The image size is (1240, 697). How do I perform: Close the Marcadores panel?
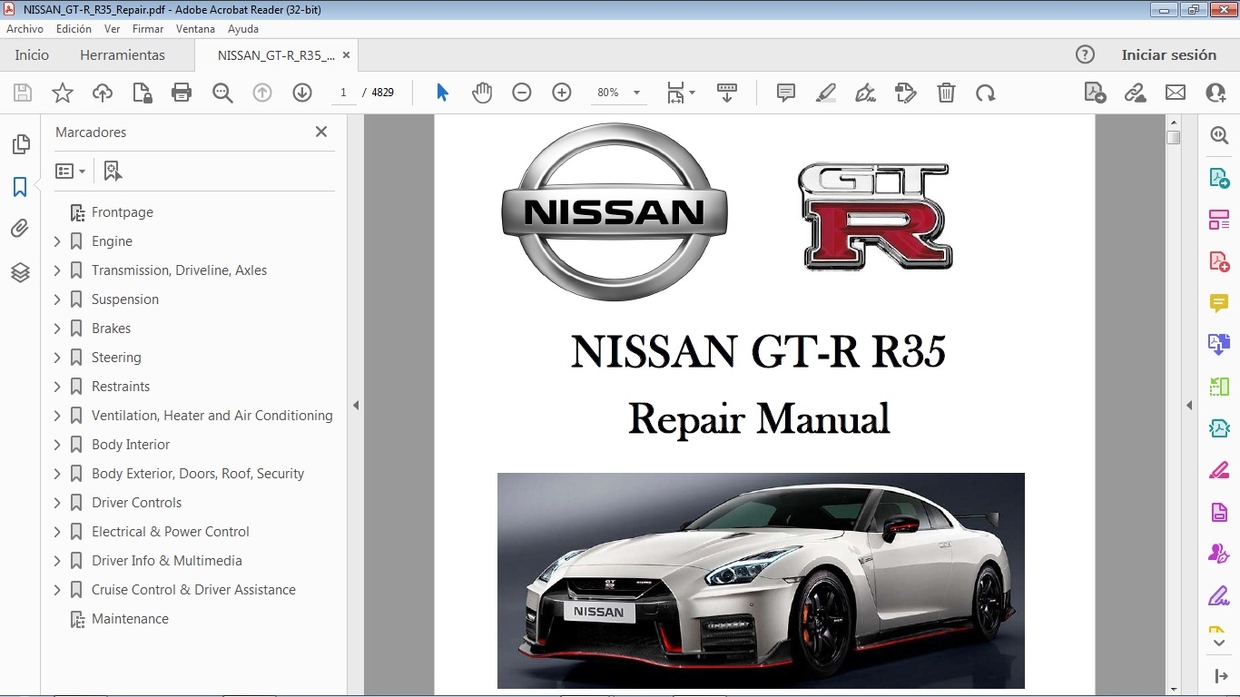[321, 131]
